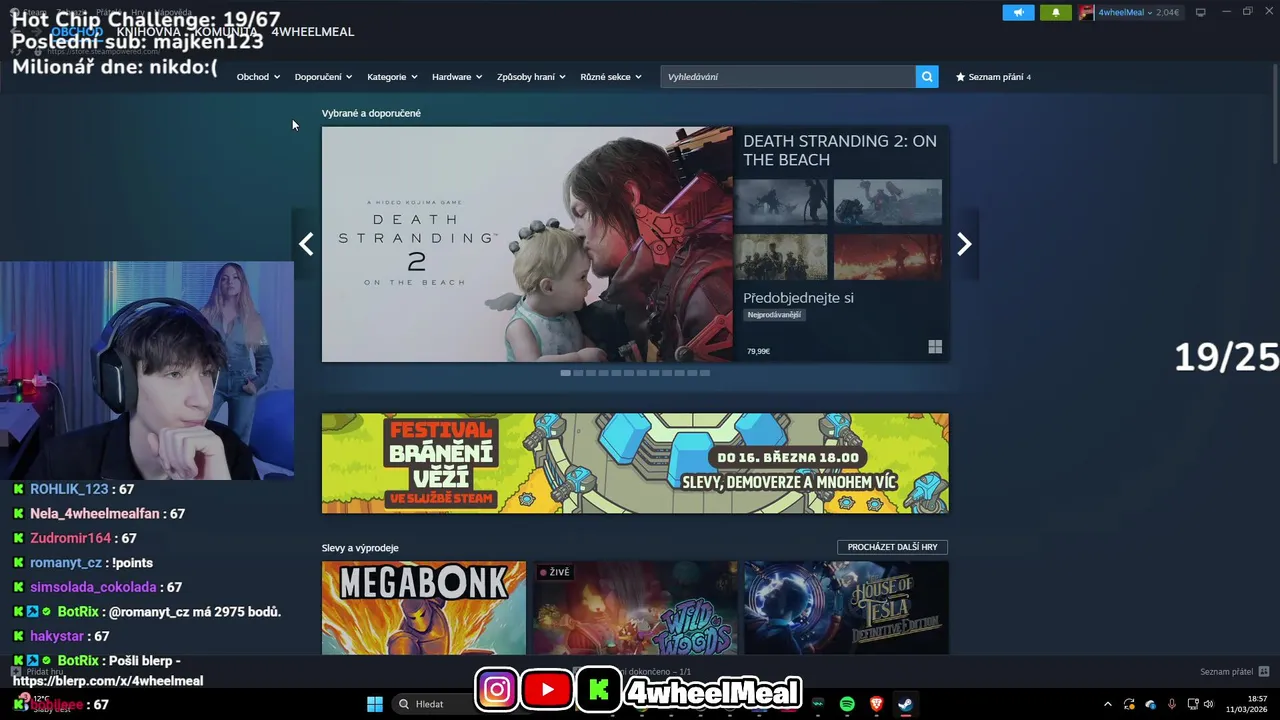Open Spotify from the taskbar
The height and width of the screenshot is (720, 1280).
(847, 704)
